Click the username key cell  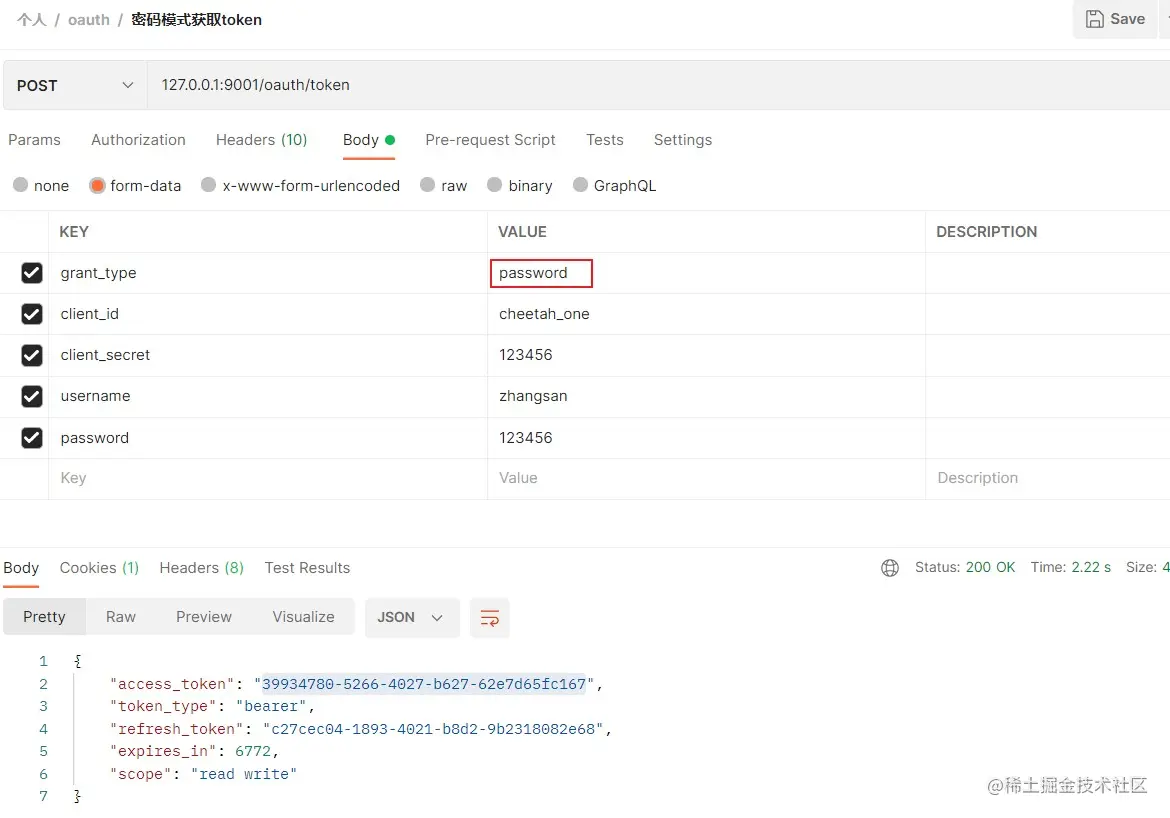pyautogui.click(x=268, y=396)
